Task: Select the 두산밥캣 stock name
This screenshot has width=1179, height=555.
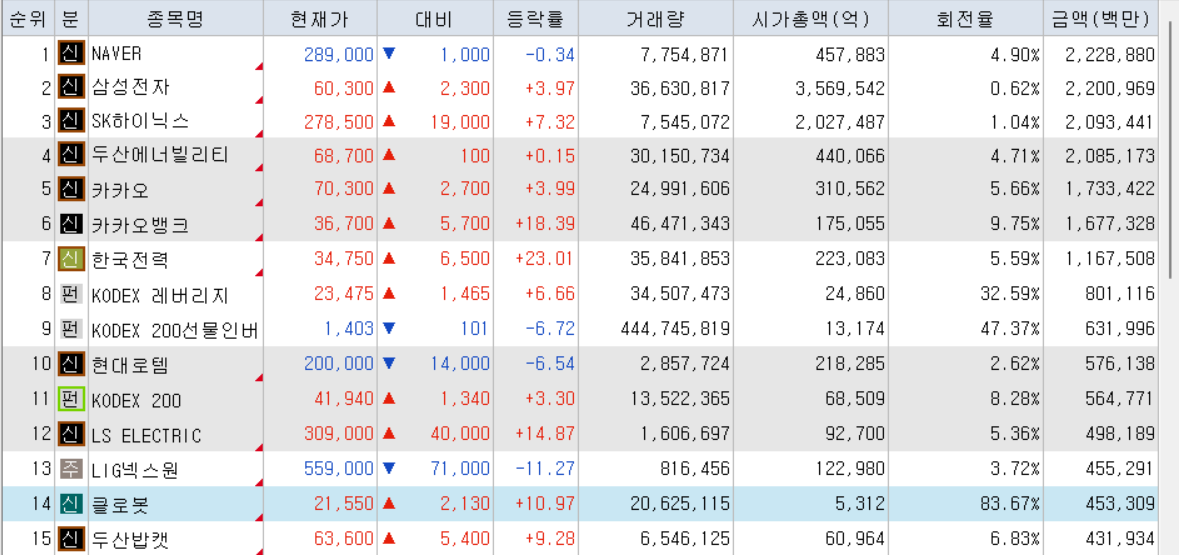Action: (x=131, y=538)
